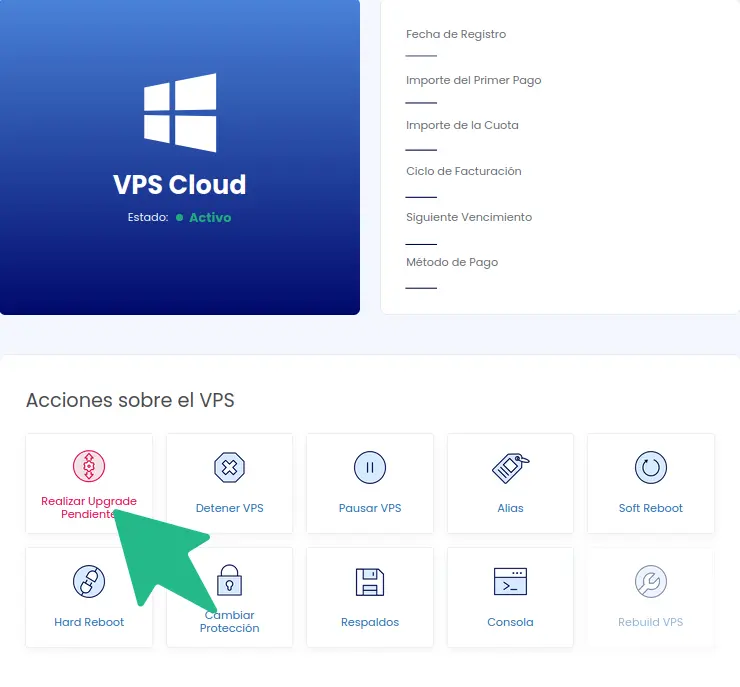Click the Hard Reboot plug icon
740x687 pixels.
(x=89, y=581)
